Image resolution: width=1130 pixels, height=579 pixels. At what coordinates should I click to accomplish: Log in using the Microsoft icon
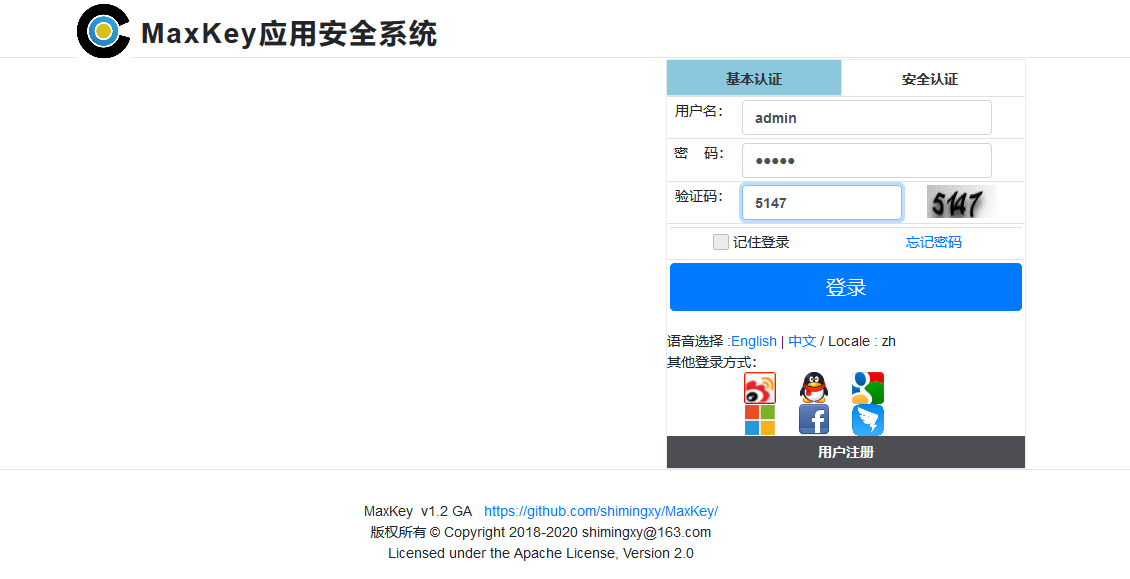click(x=760, y=420)
